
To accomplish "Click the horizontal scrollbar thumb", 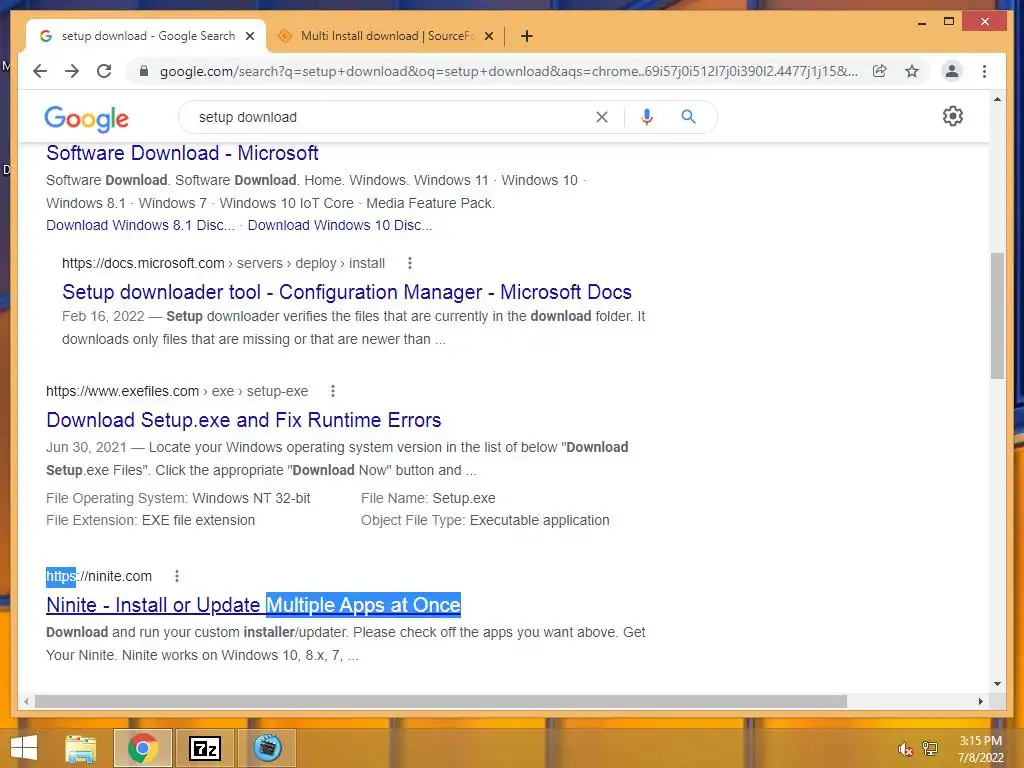I will (441, 701).
